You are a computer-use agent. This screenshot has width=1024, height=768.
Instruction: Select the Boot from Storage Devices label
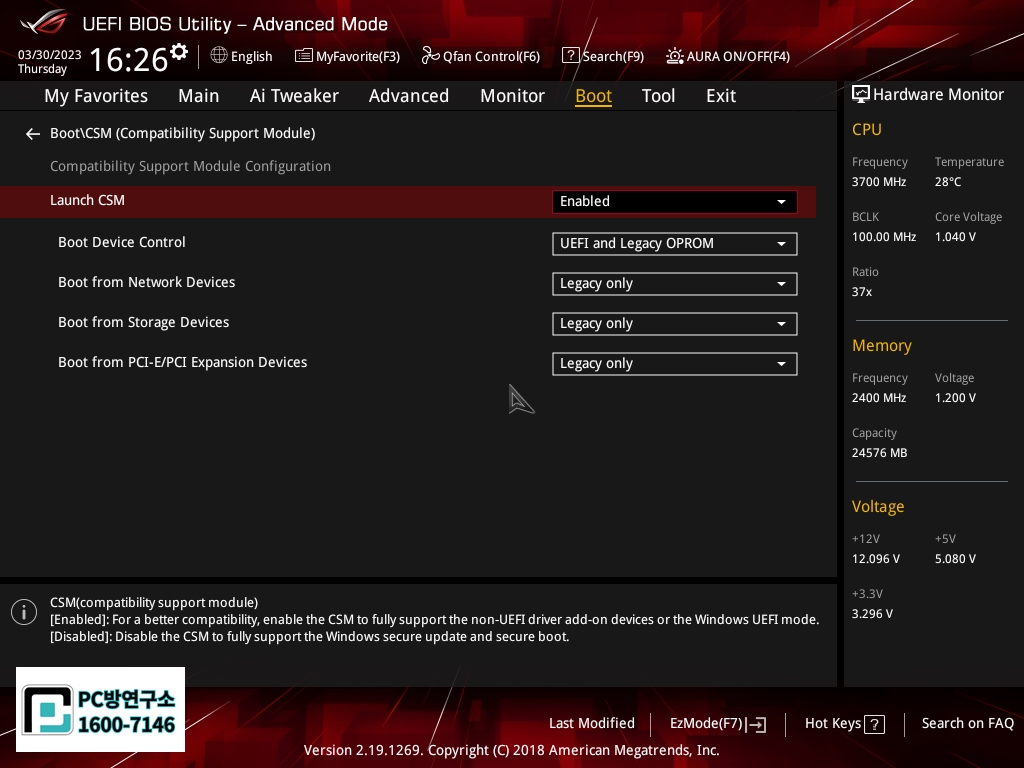144,323
